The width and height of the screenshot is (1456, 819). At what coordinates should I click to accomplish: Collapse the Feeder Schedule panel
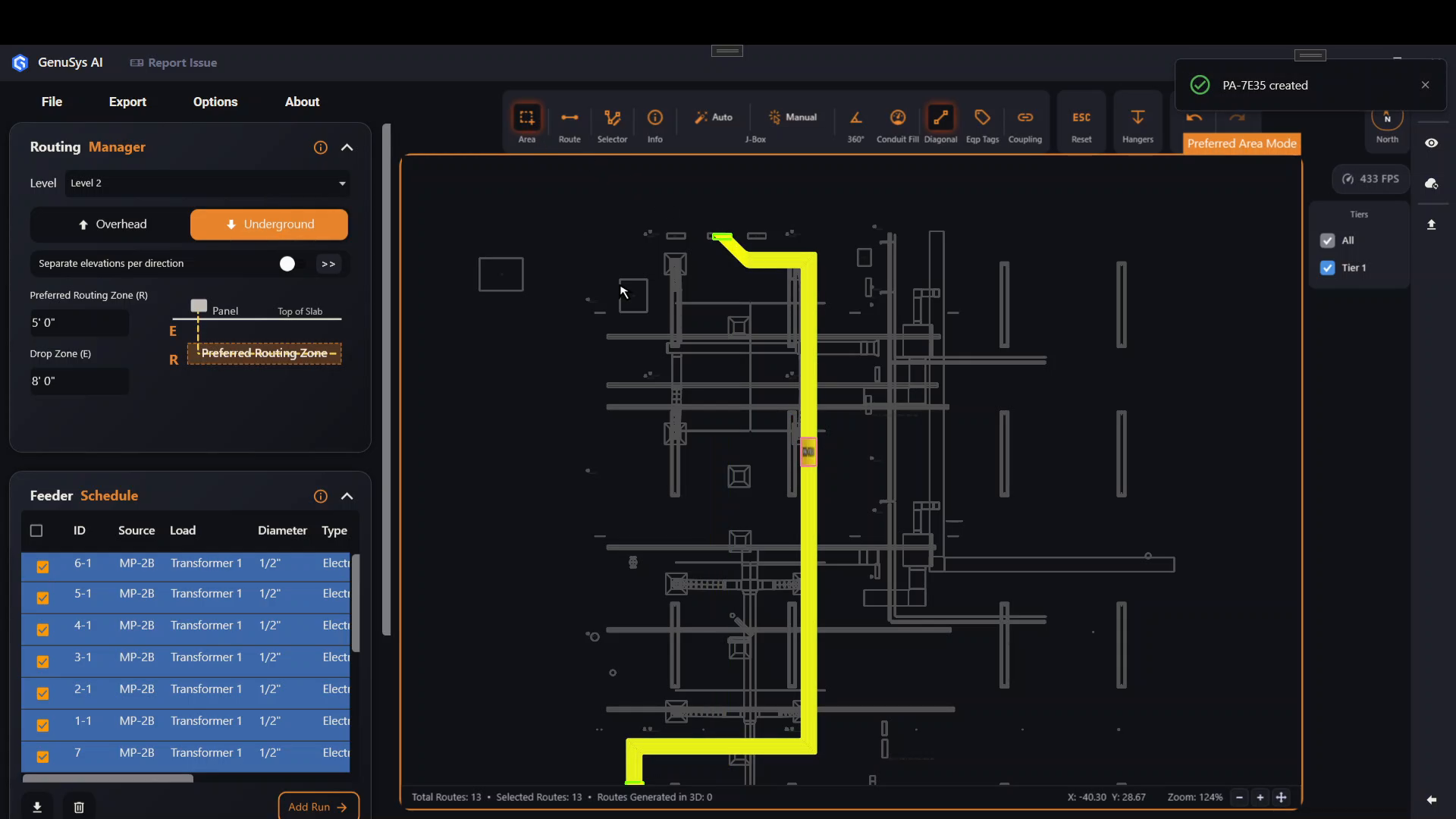(x=347, y=496)
